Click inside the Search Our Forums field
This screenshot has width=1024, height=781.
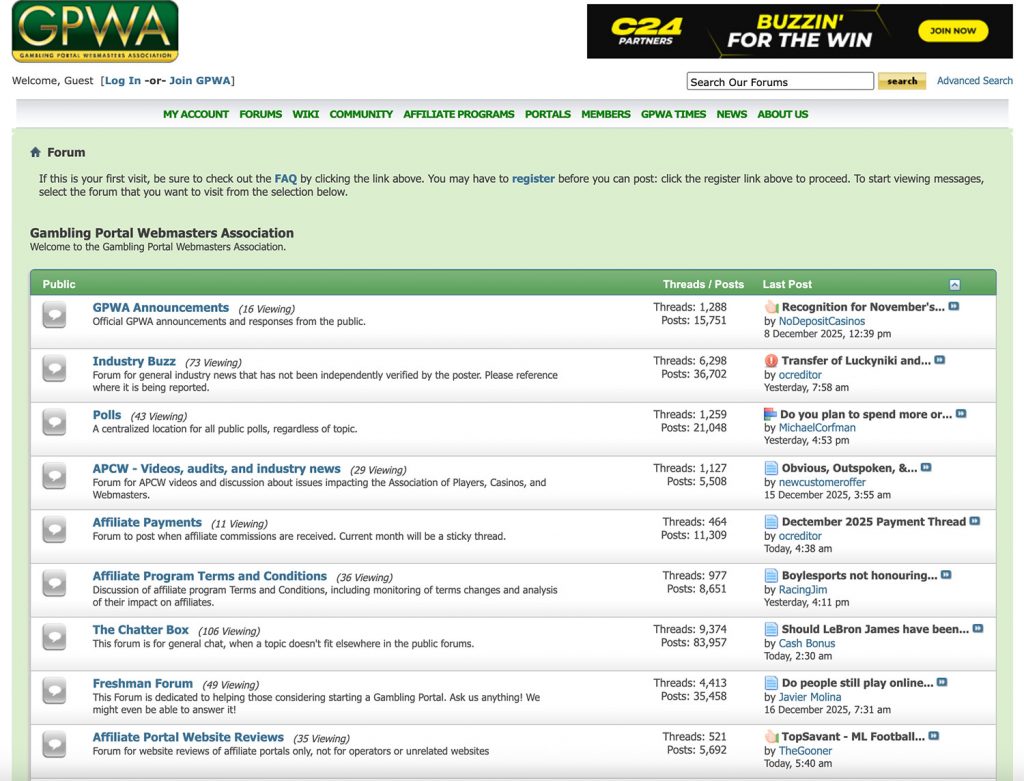pos(779,81)
